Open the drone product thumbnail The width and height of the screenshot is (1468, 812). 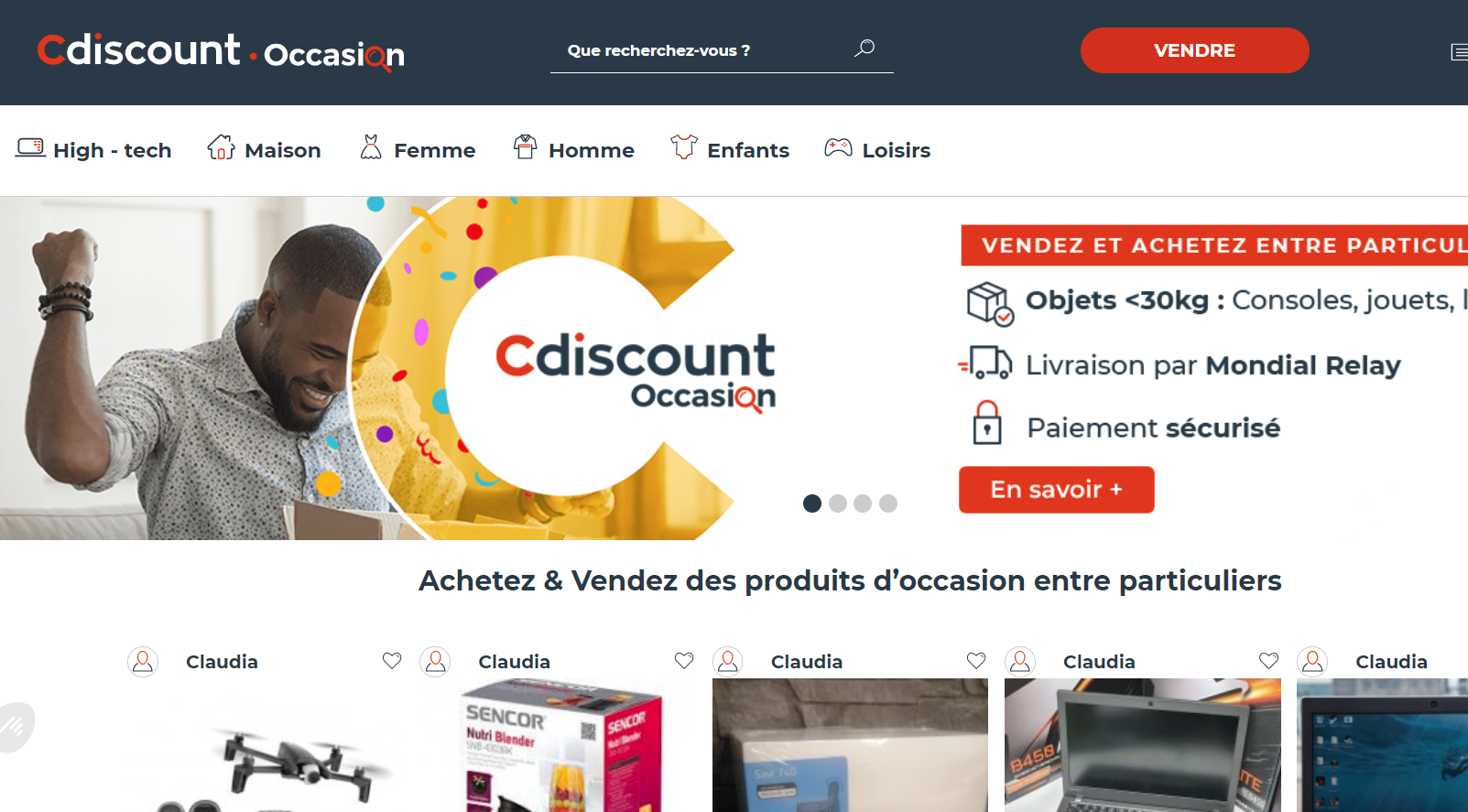(273, 745)
